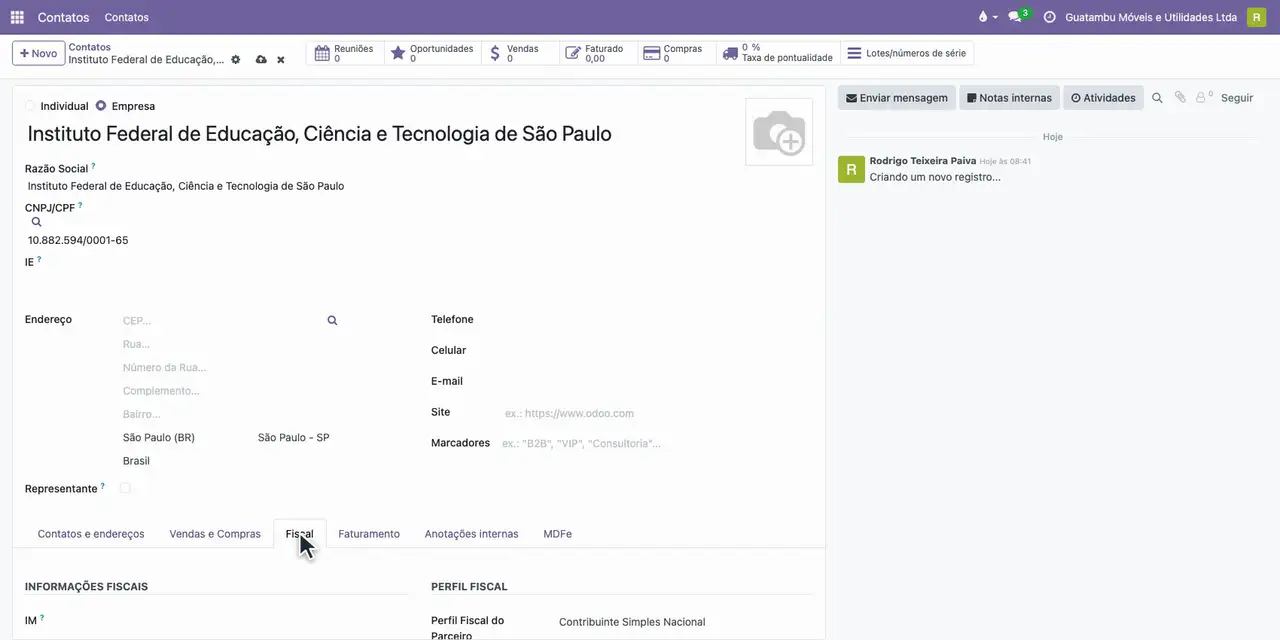1280x640 pixels.
Task: Search CEP with the magnifier icon
Action: pos(332,321)
